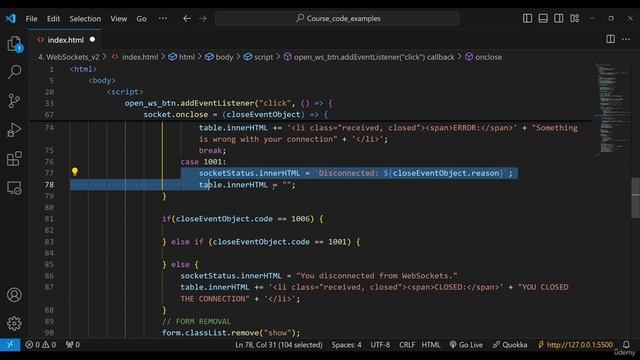Change encoding via UTF-8
Viewport: 640px width, 360px height.
[380, 345]
